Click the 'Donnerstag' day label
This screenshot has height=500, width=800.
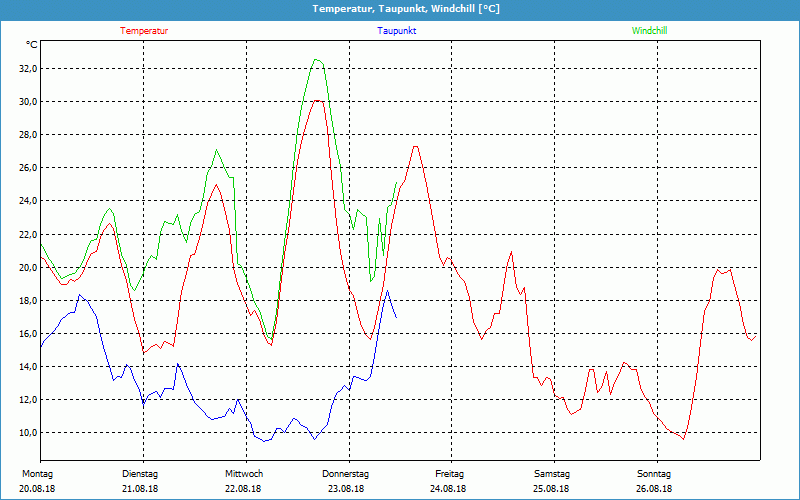(345, 474)
